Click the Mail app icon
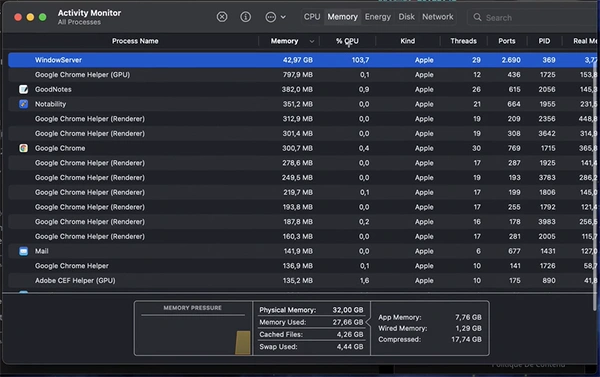The image size is (600, 377). pos(23,251)
